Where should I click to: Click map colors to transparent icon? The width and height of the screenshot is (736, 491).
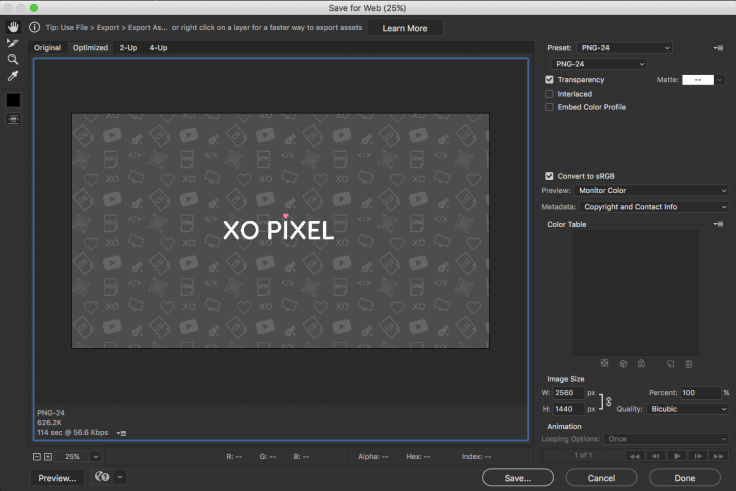click(x=605, y=363)
